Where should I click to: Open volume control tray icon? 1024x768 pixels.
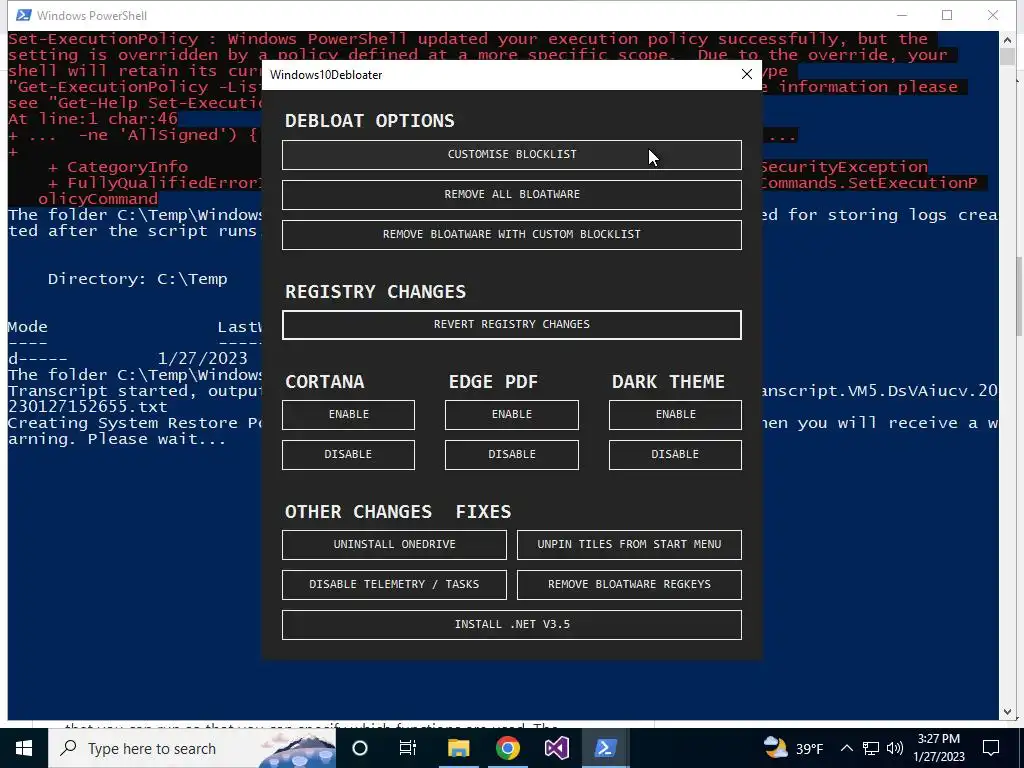click(x=895, y=748)
